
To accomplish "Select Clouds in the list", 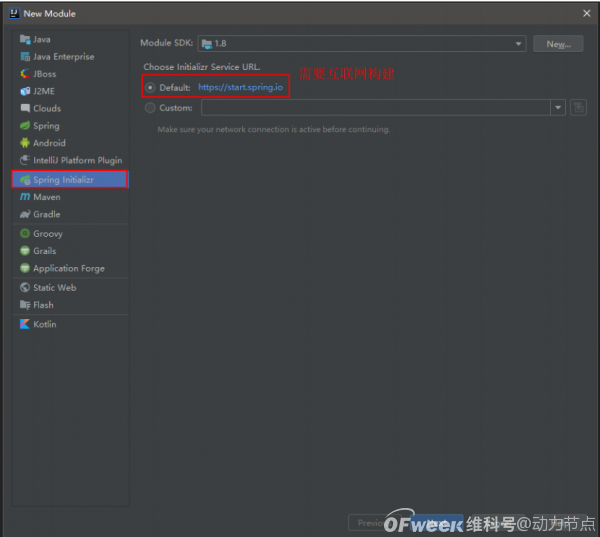I will [71, 108].
